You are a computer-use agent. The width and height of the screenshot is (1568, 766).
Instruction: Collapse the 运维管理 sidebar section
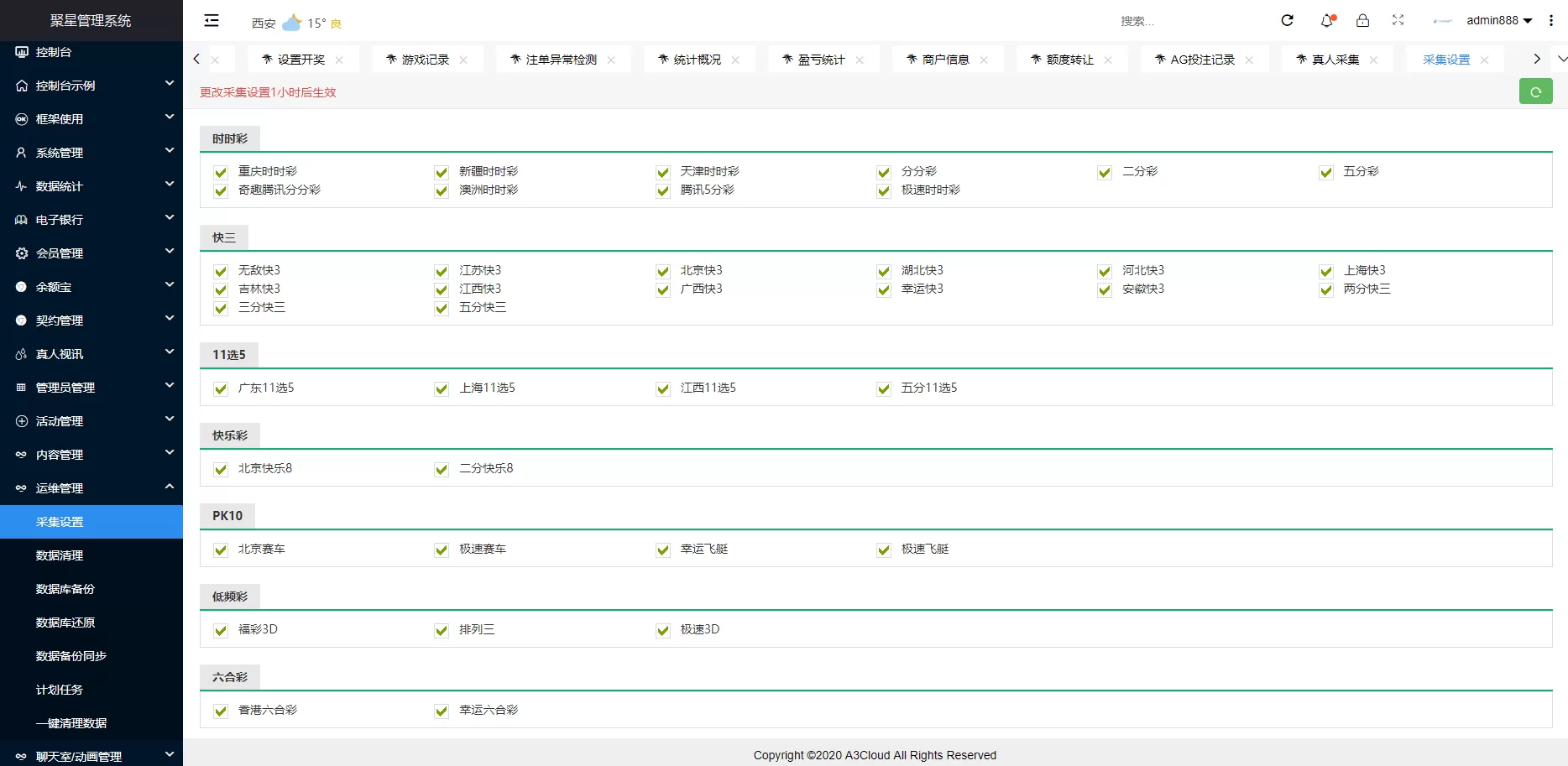91,488
